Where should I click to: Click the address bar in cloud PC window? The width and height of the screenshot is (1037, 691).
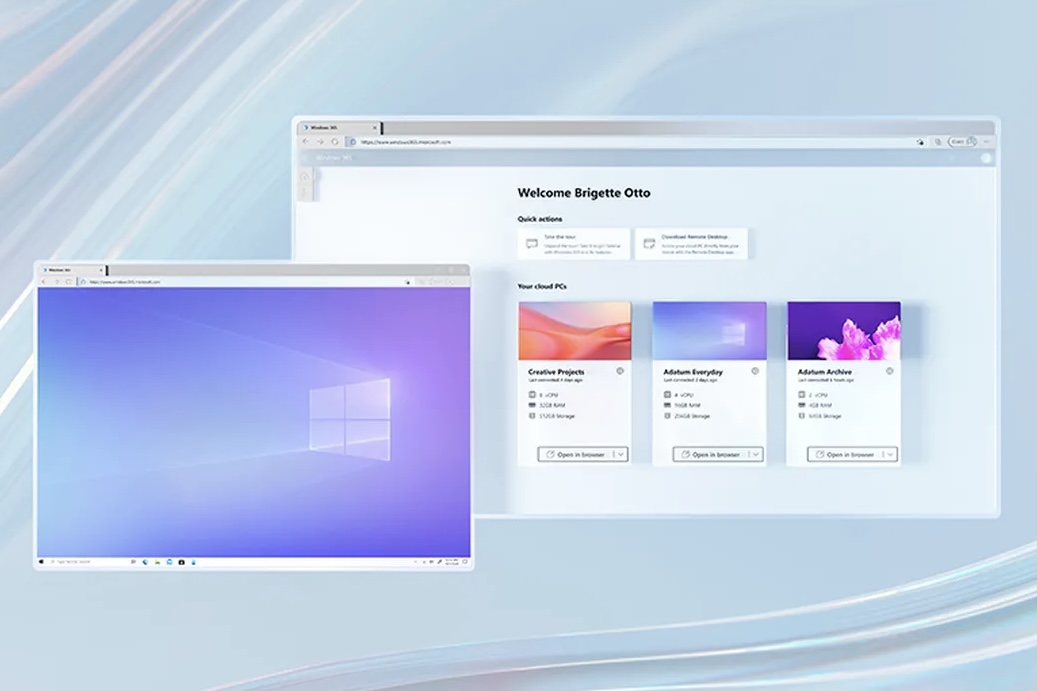click(245, 282)
